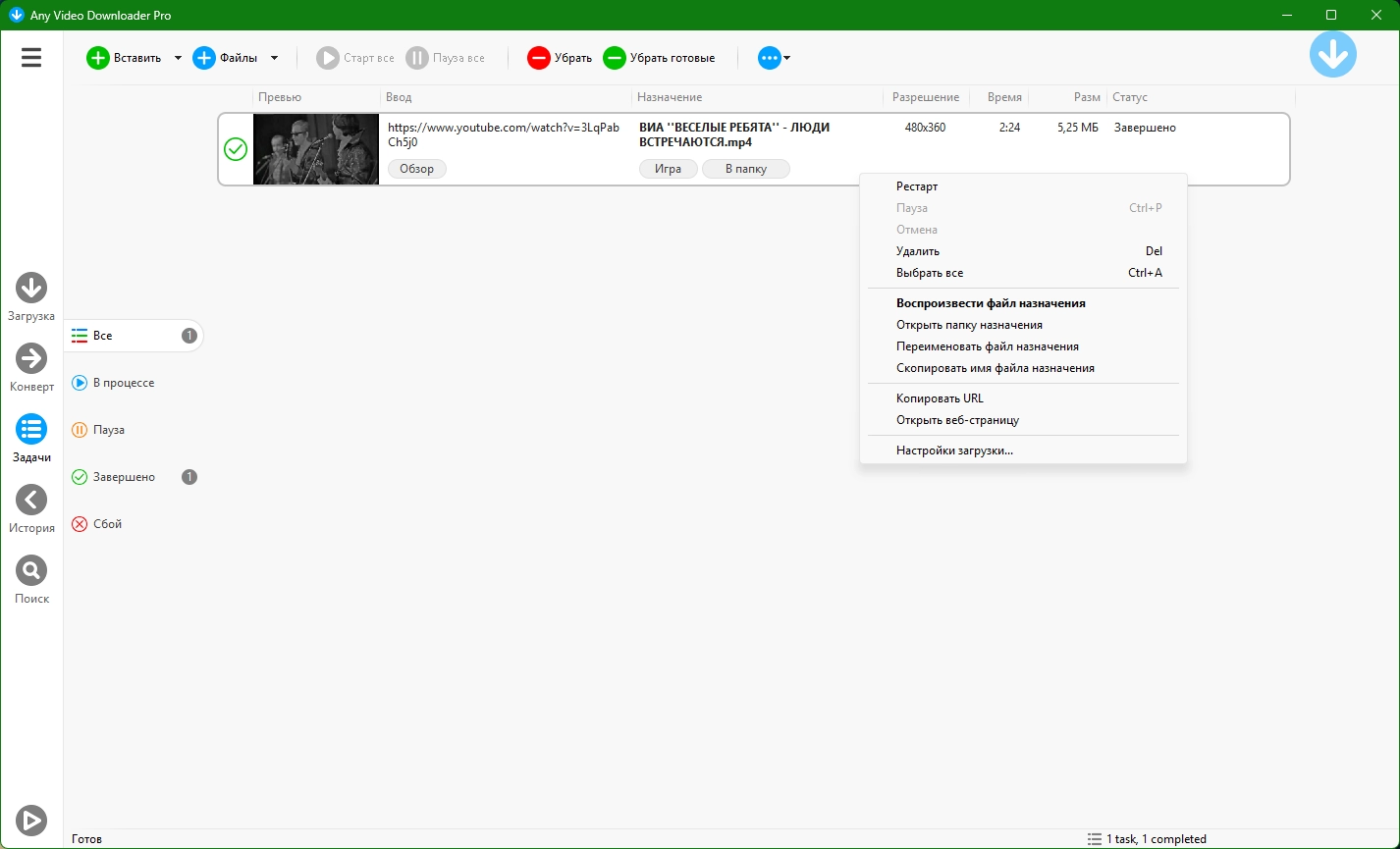Screen dimensions: 1400x849
Task: Click the Ввод column header
Action: pos(506,97)
